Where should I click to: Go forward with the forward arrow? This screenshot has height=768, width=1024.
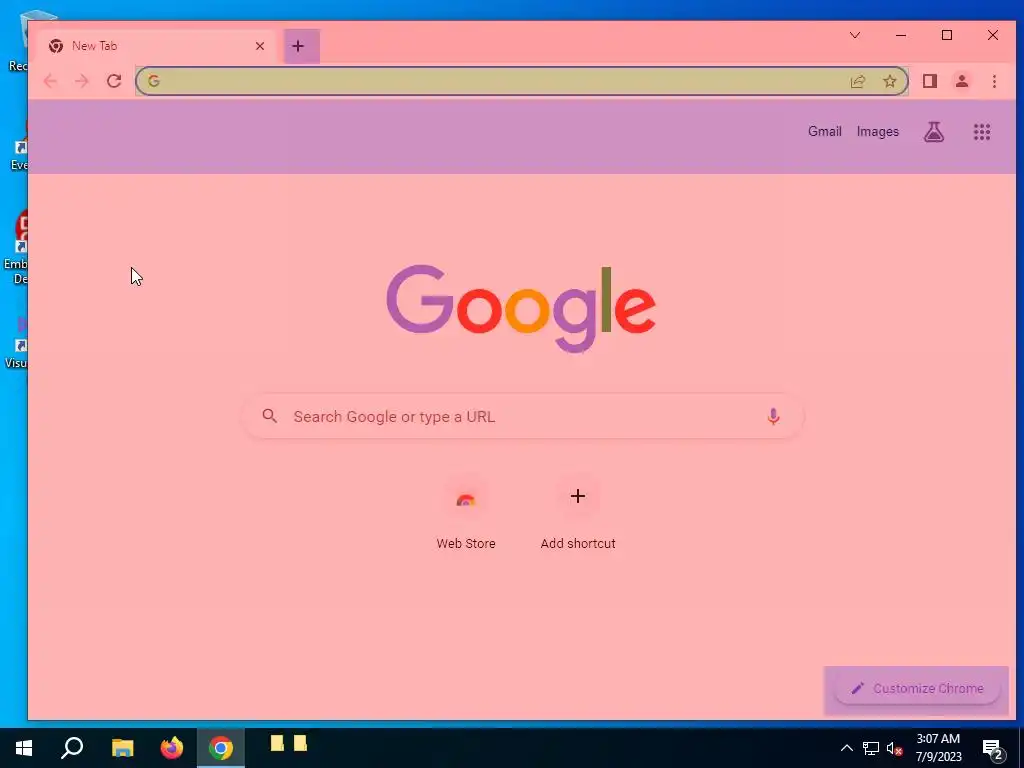[x=82, y=81]
